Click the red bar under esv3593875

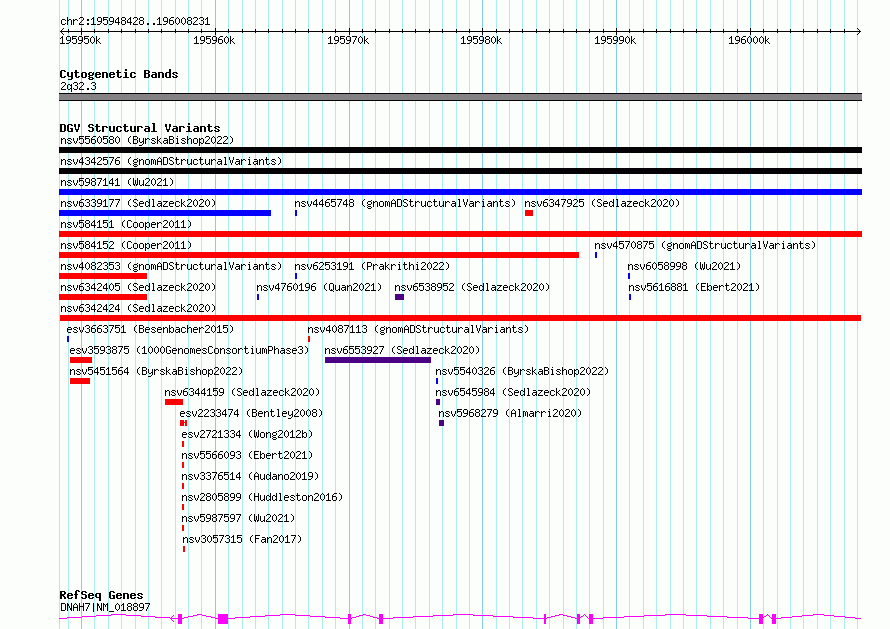(x=81, y=360)
